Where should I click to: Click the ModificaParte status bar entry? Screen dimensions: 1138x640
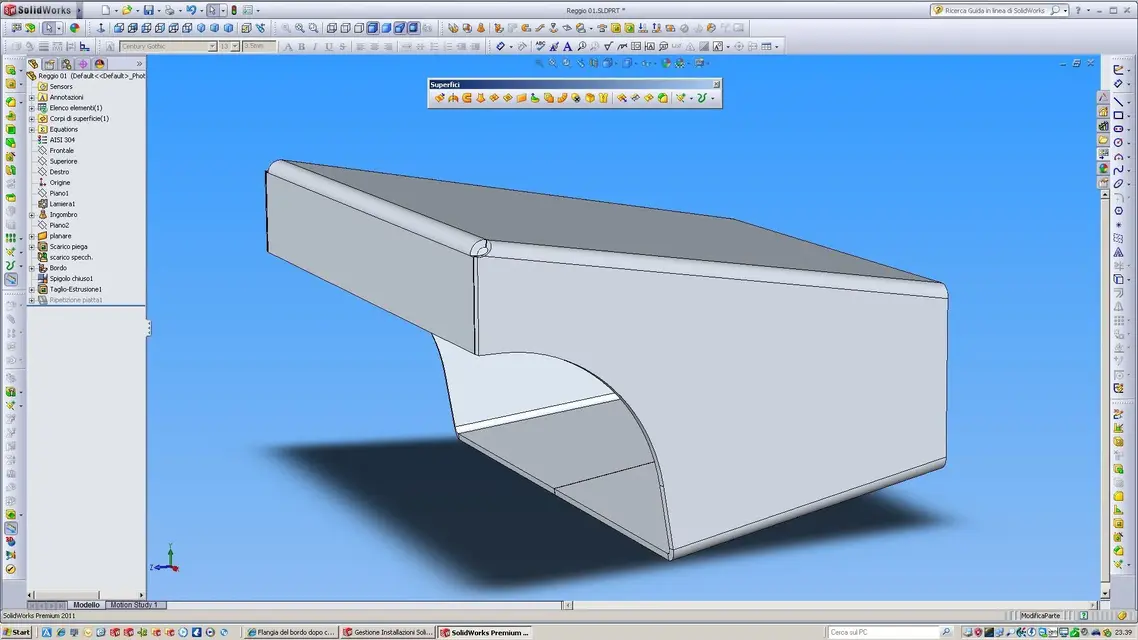tap(1040, 615)
